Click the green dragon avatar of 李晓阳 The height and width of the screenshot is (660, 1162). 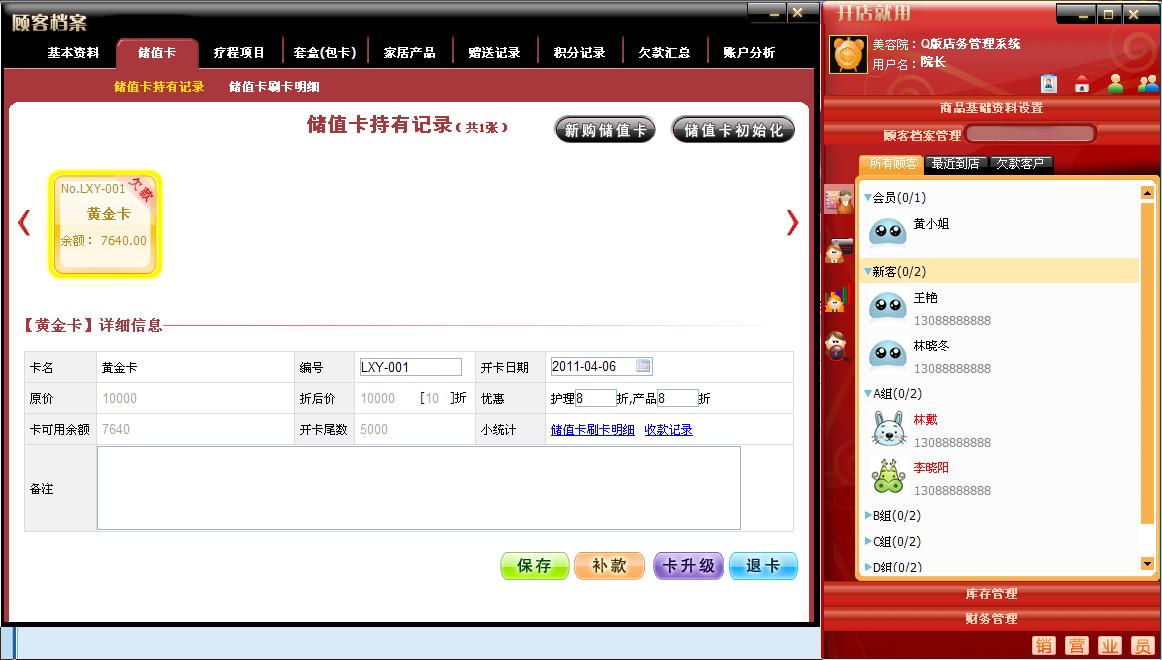tap(887, 478)
